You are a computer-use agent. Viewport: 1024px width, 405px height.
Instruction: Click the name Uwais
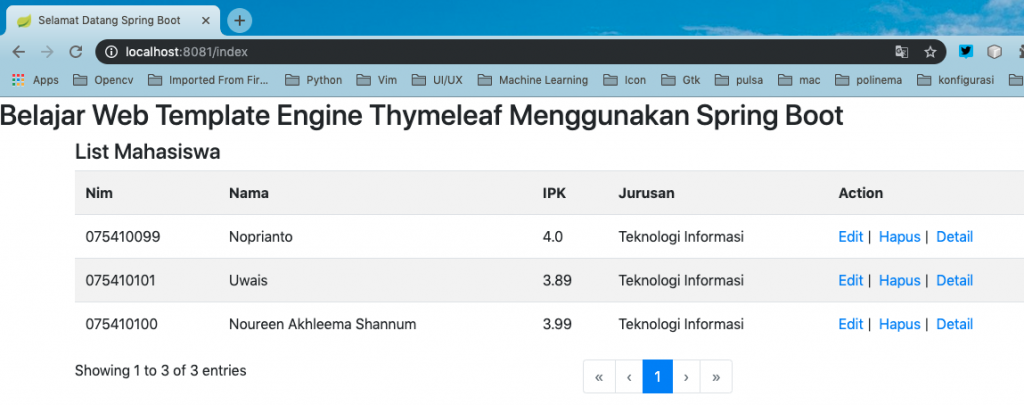(x=248, y=281)
